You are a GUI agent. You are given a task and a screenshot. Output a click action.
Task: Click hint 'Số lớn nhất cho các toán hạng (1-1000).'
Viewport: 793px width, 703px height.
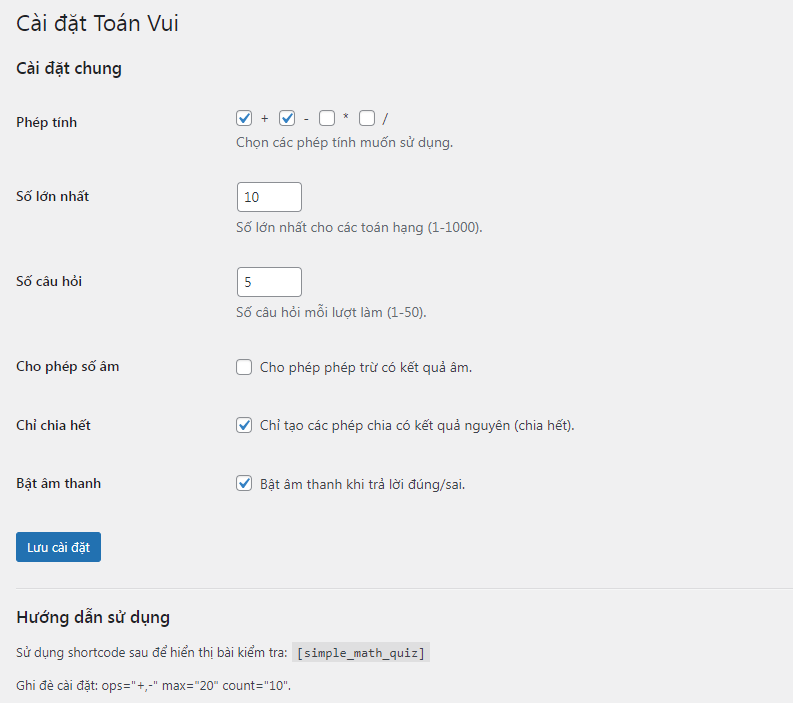coord(359,228)
